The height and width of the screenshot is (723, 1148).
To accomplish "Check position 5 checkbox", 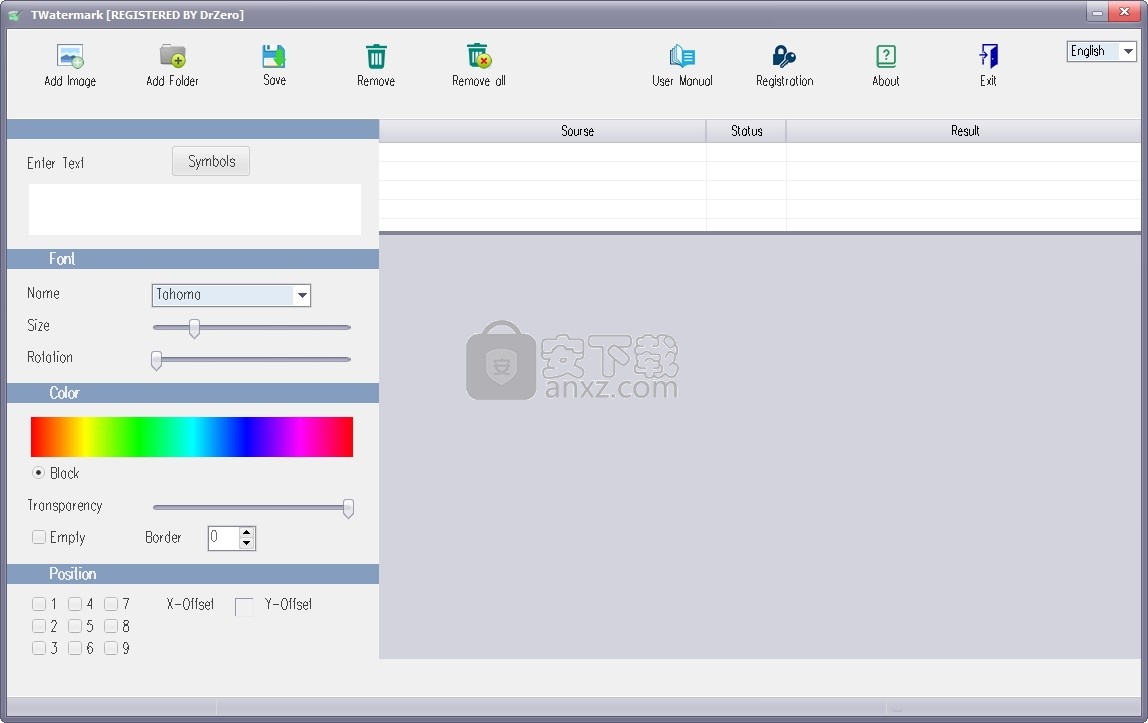I will click(x=75, y=626).
